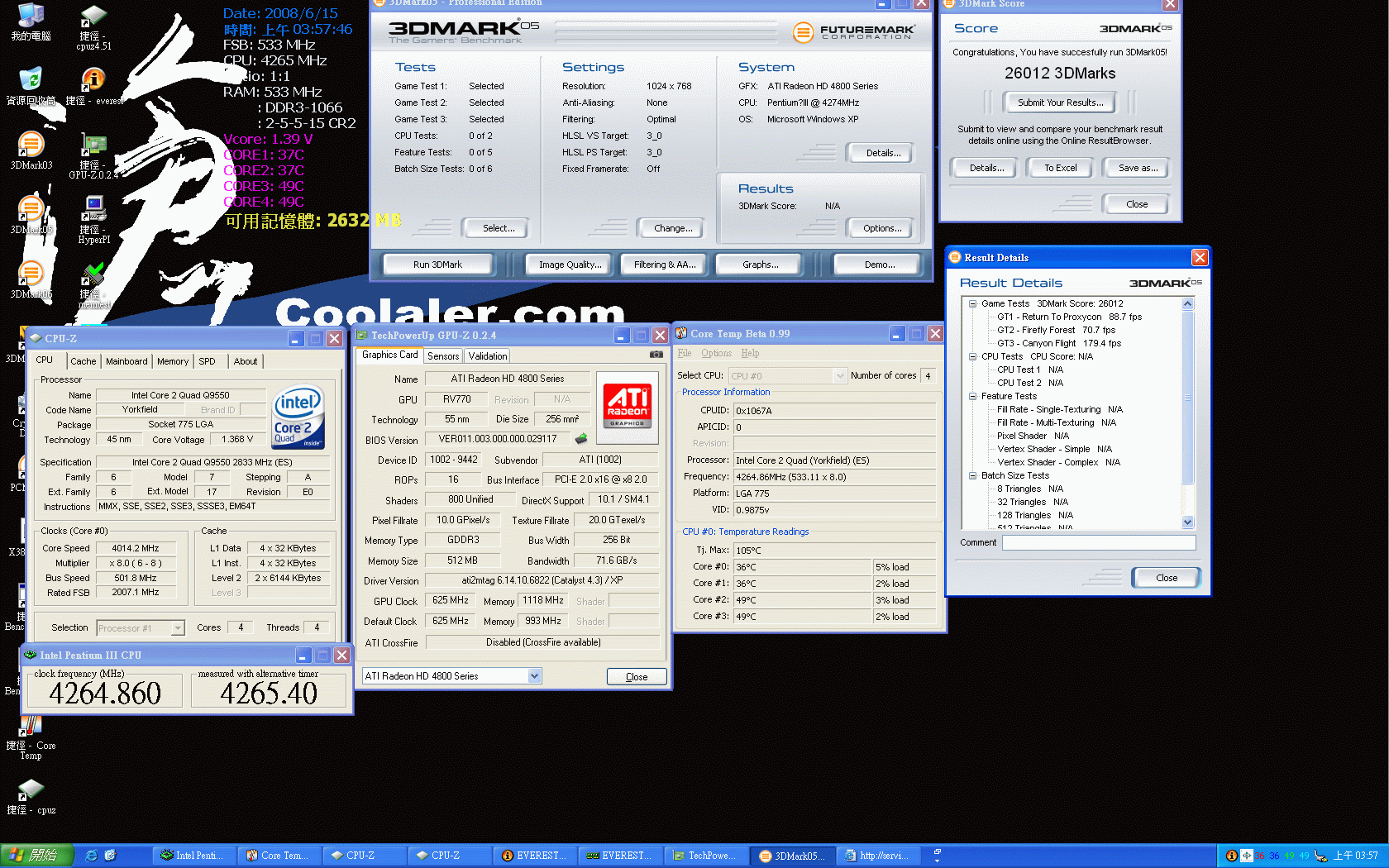Open the CPU-Z About tab

[x=246, y=361]
